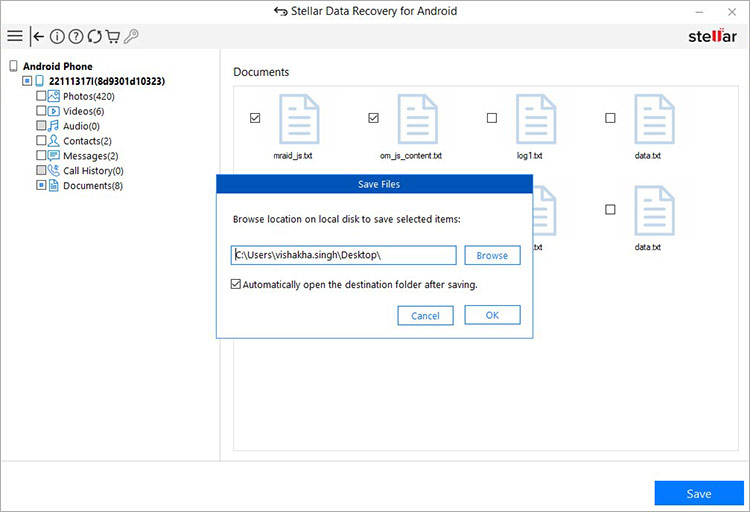Click the second-row data.txt document thumbnail
The height and width of the screenshot is (512, 750).
pos(654,211)
